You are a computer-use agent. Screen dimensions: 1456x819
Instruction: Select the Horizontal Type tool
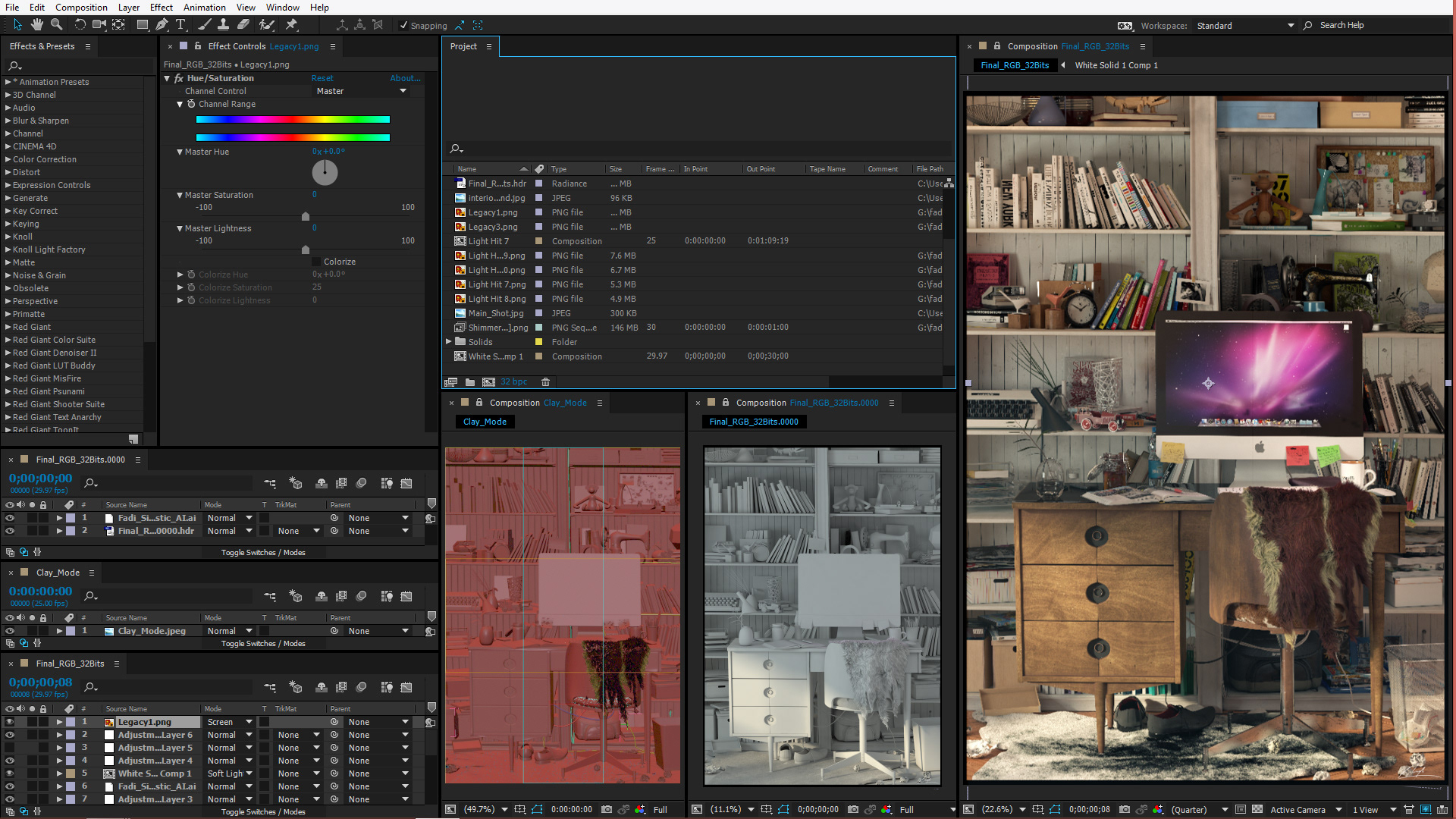tap(180, 25)
